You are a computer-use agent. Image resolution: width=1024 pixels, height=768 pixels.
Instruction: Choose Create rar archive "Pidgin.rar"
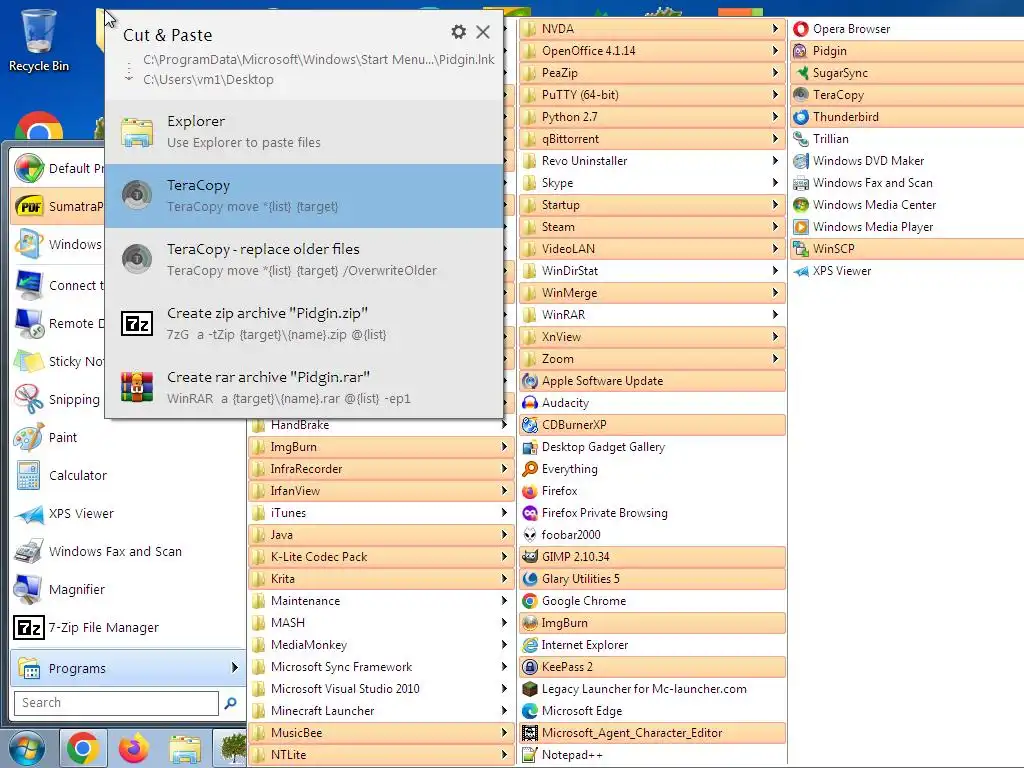point(304,387)
